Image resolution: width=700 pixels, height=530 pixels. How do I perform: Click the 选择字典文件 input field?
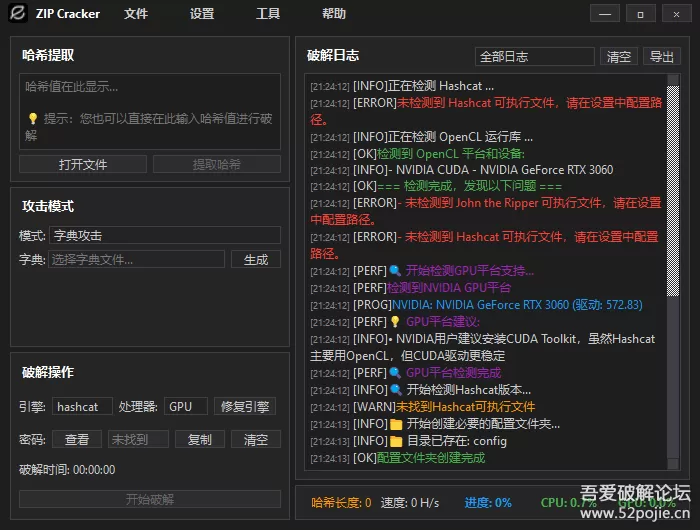(x=136, y=259)
